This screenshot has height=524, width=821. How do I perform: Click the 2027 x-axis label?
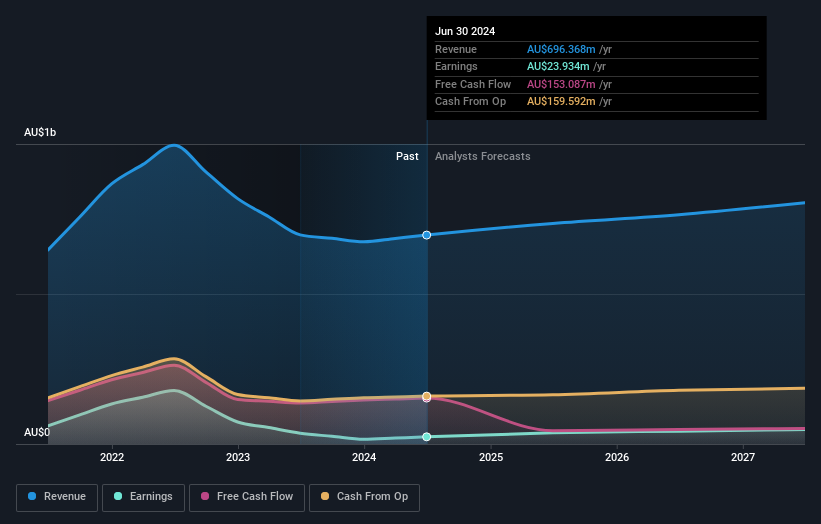point(743,458)
